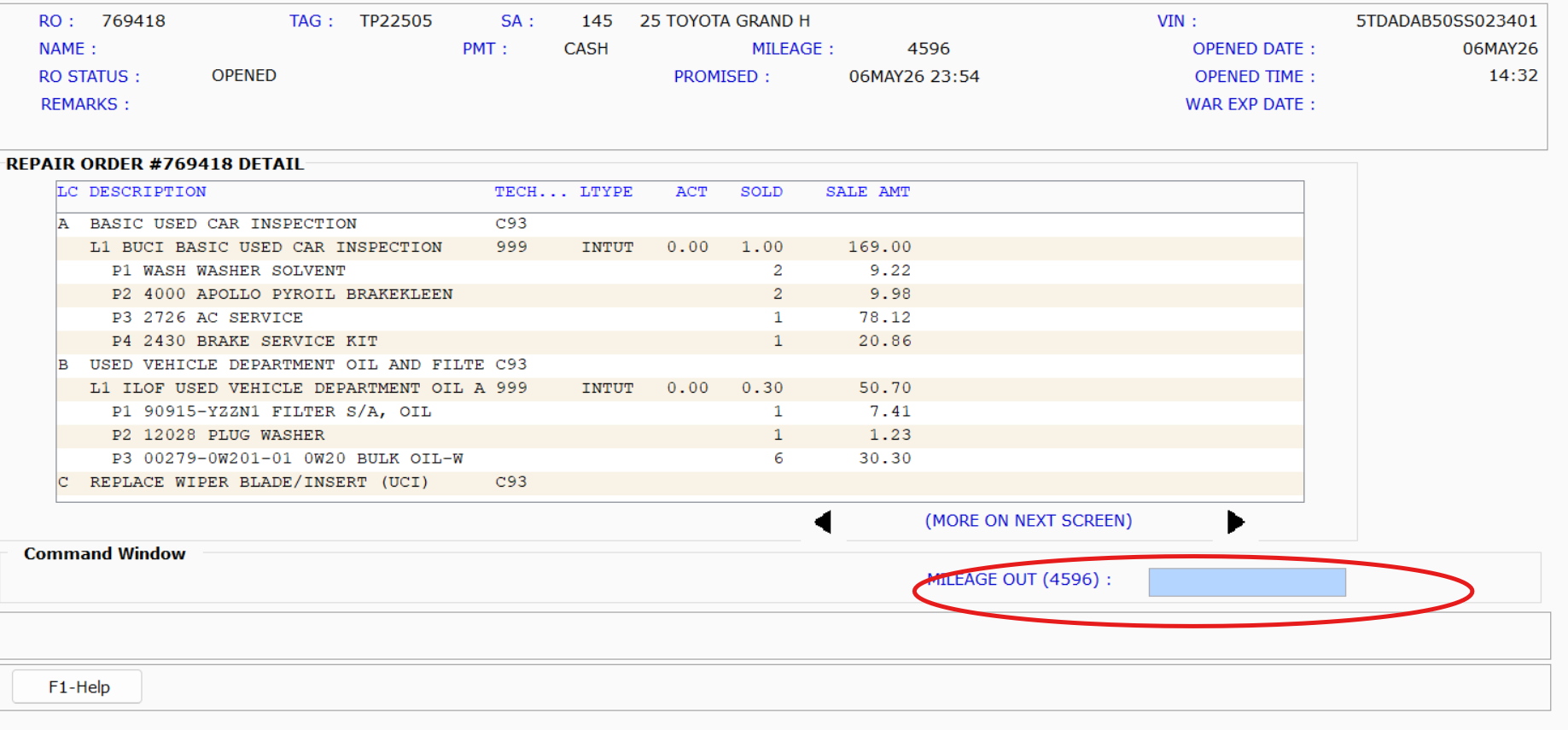
Task: Select part row P1 Wash Washer Solvent
Action: coord(679,272)
